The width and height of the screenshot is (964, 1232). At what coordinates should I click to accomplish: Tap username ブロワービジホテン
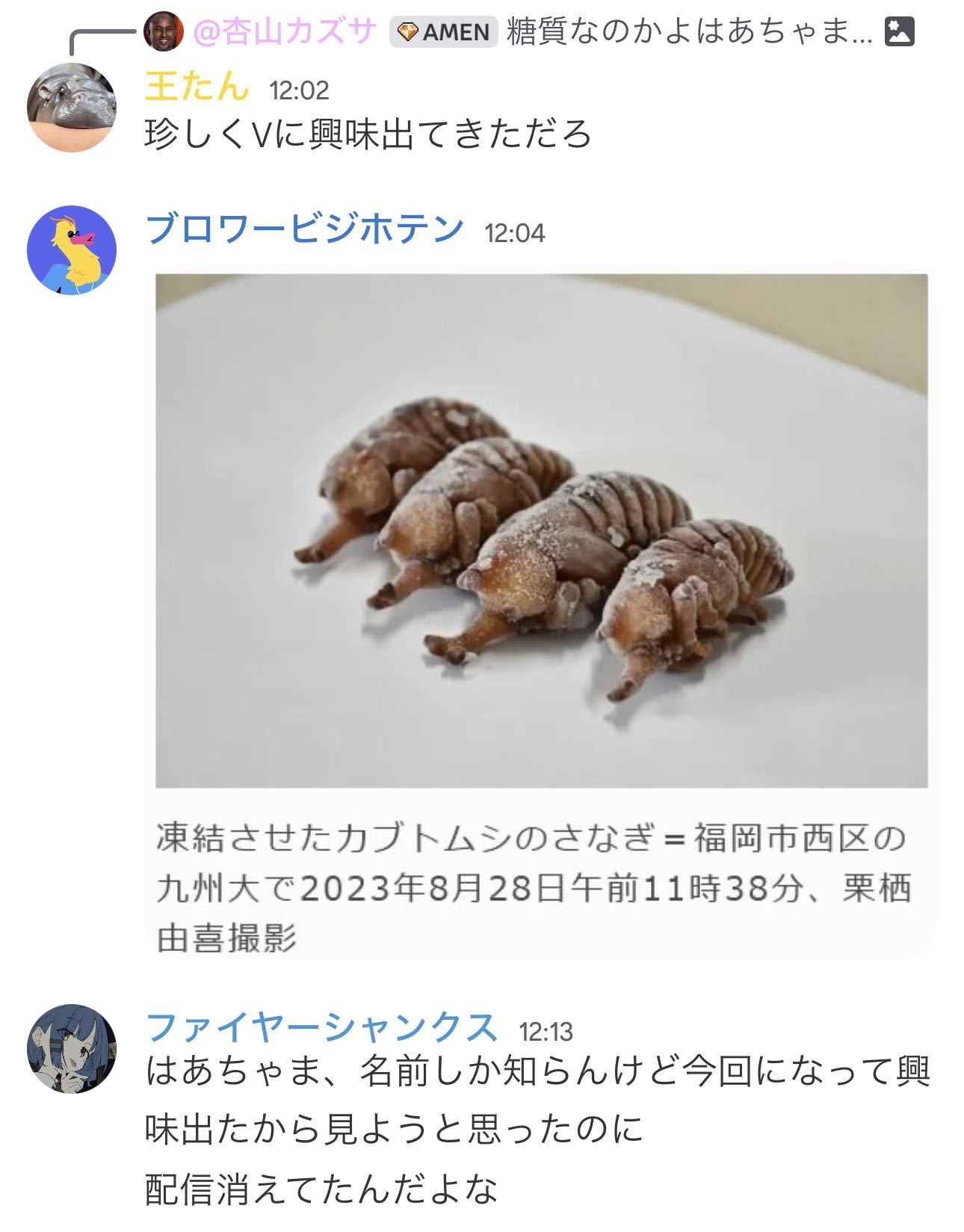(305, 229)
